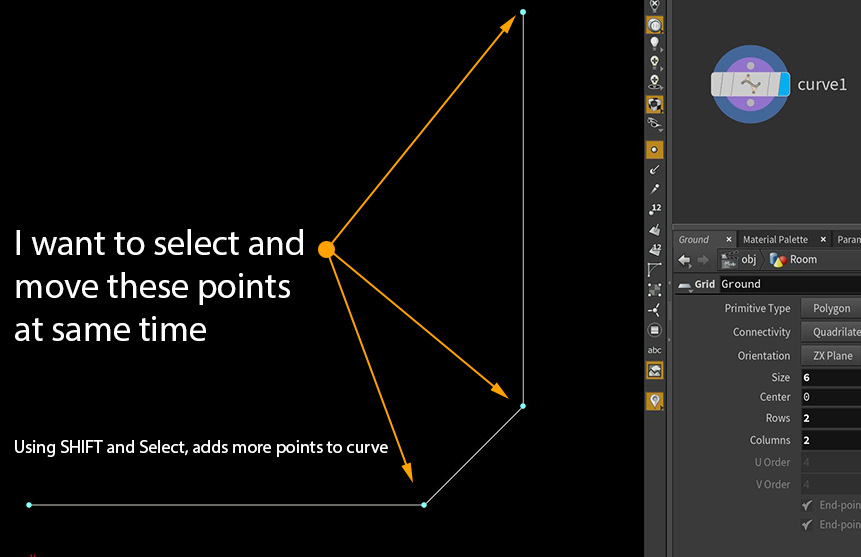Toggle the blue display flag on curve1
This screenshot has width=861, height=557.
click(x=784, y=85)
